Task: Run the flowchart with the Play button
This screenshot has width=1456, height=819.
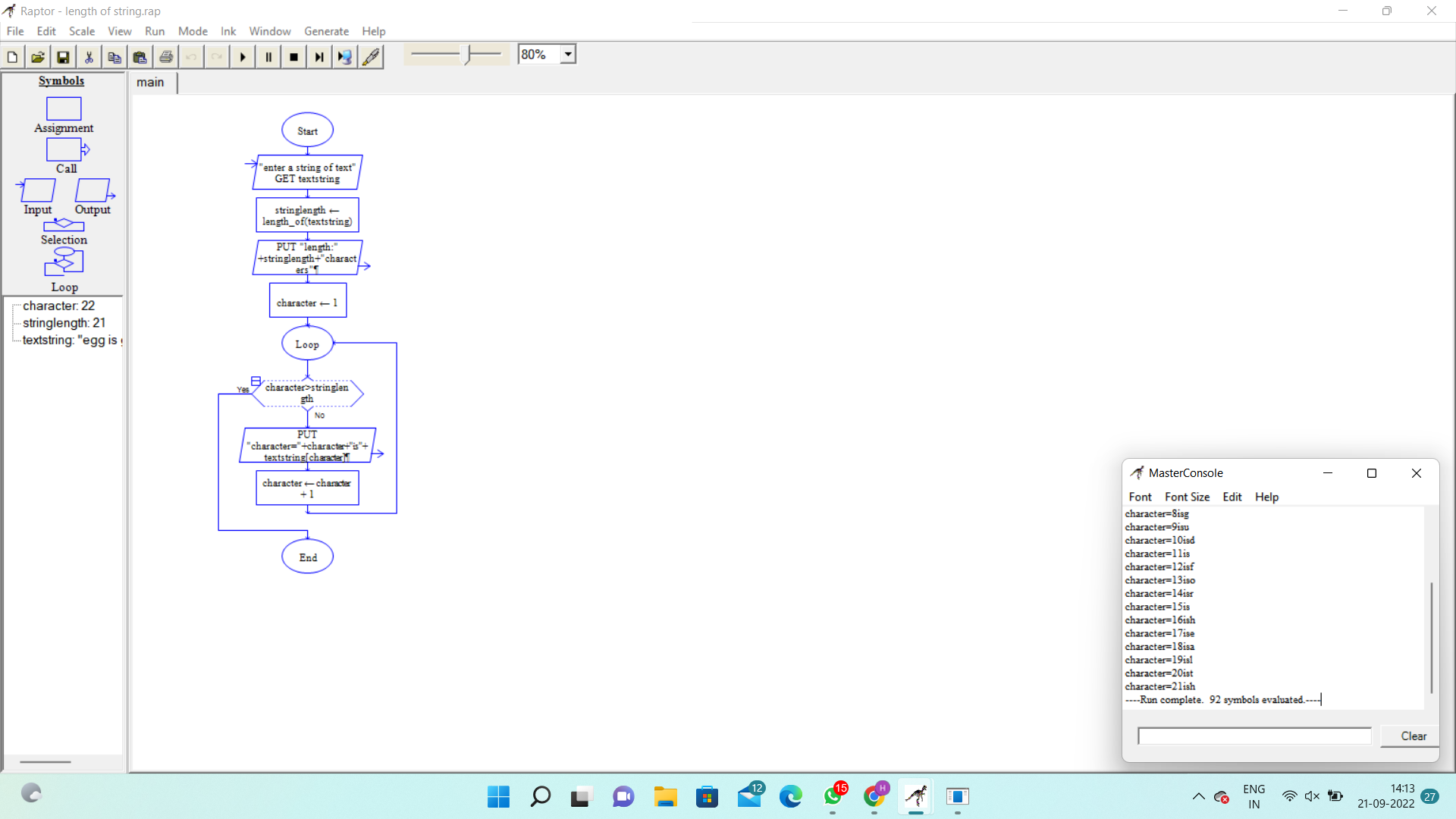Action: coord(243,57)
